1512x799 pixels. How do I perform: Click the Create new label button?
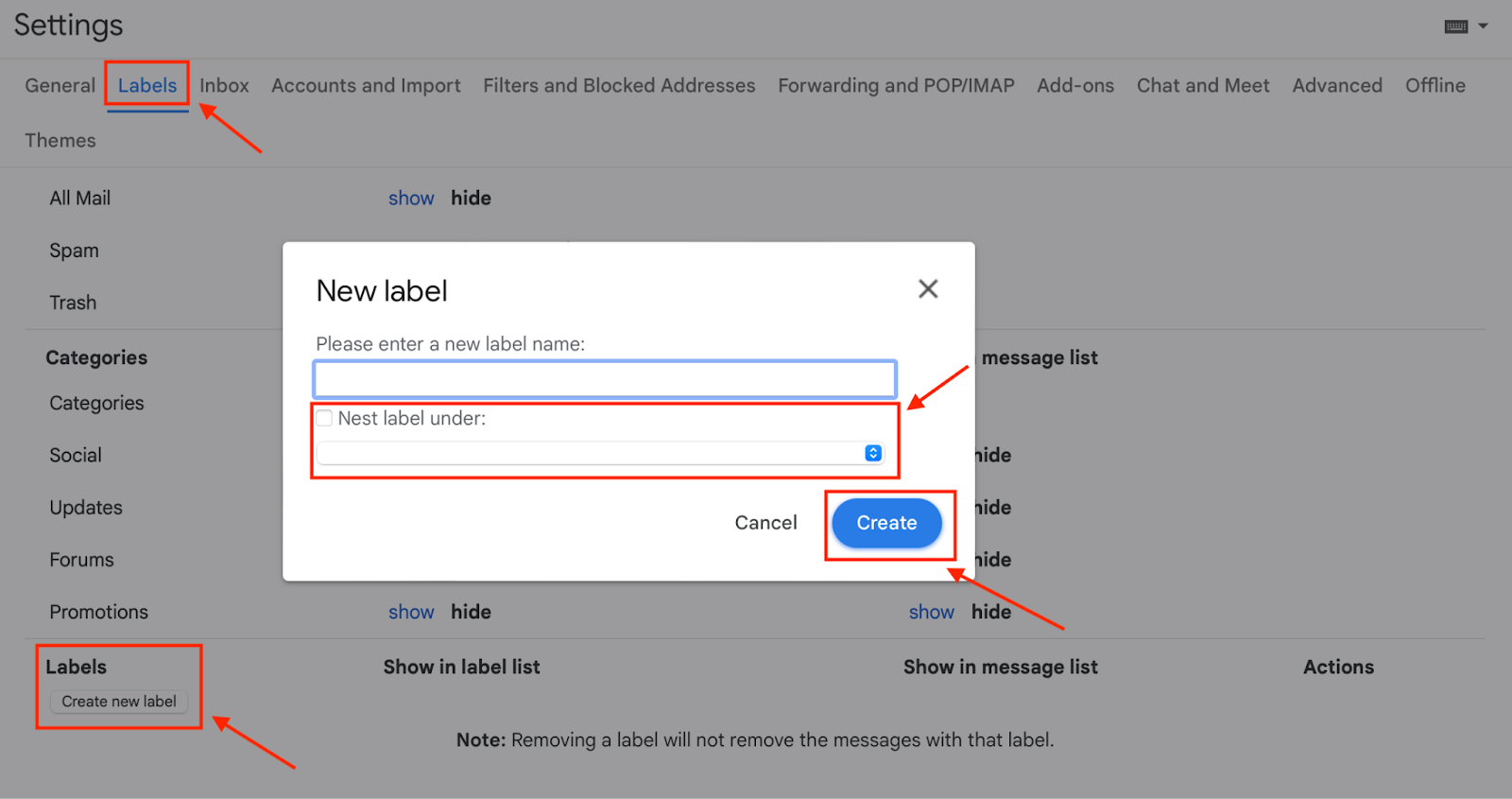(118, 702)
